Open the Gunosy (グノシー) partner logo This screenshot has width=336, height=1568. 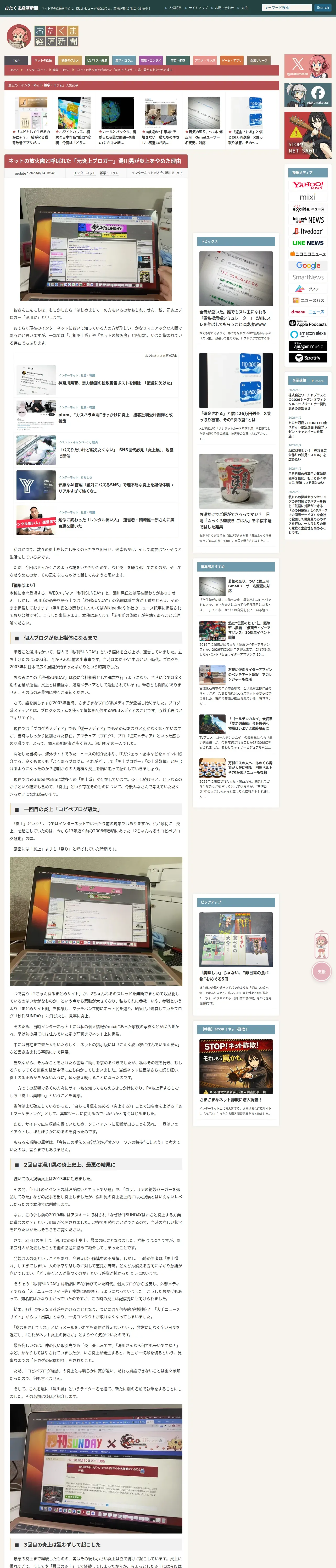tap(308, 289)
